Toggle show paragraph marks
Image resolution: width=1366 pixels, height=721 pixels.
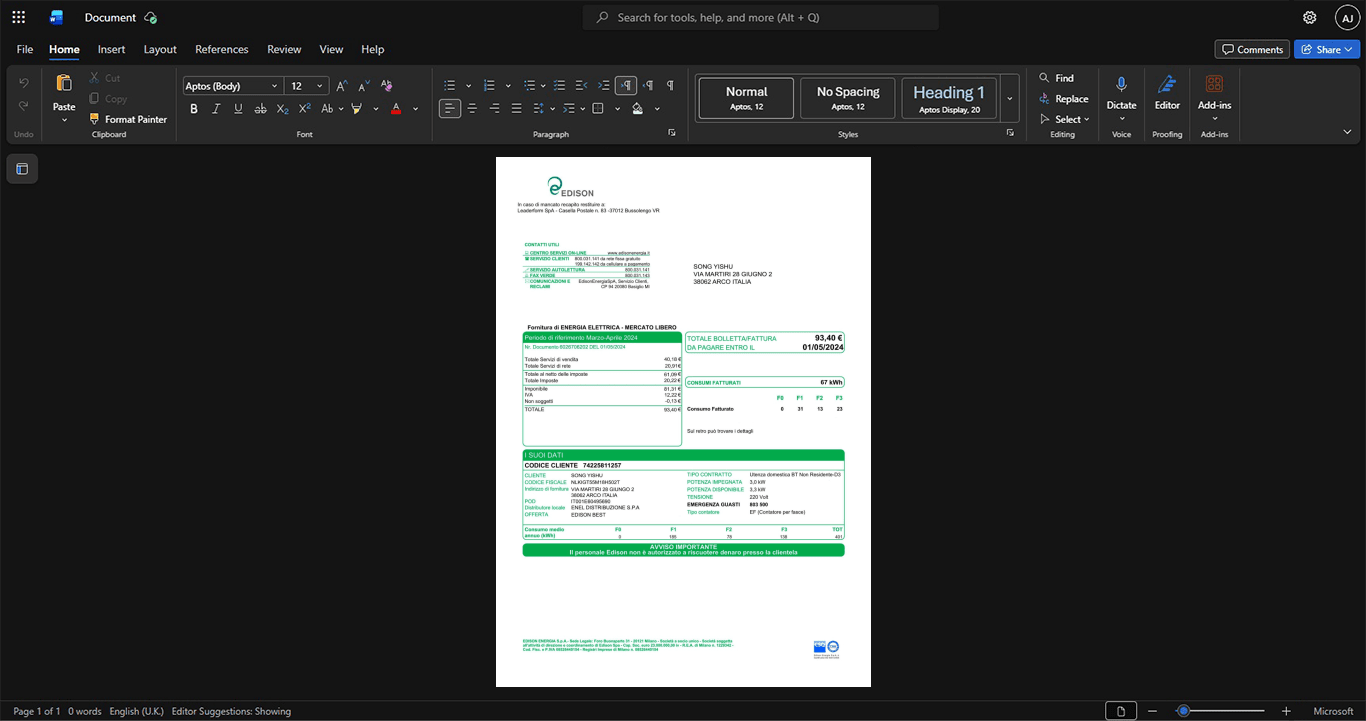(670, 86)
